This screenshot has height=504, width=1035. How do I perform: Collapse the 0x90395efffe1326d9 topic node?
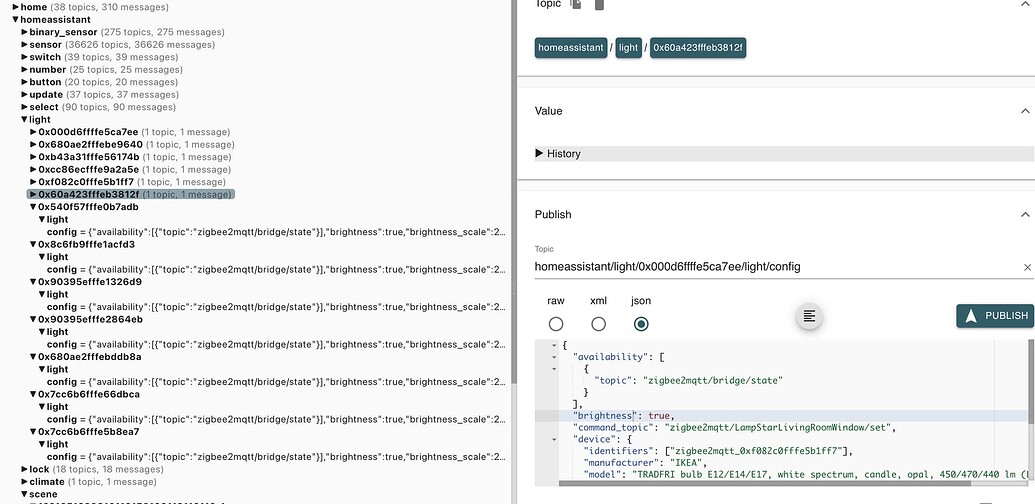33,282
